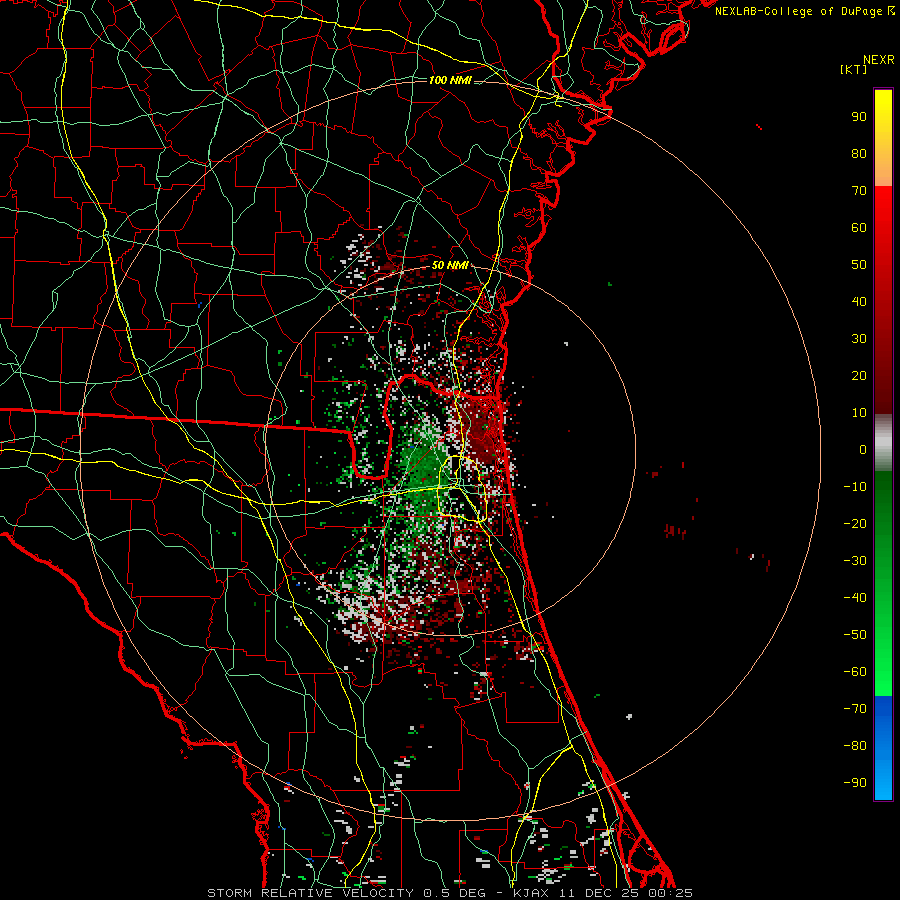Click the -90 scale value

pyautogui.click(x=855, y=782)
